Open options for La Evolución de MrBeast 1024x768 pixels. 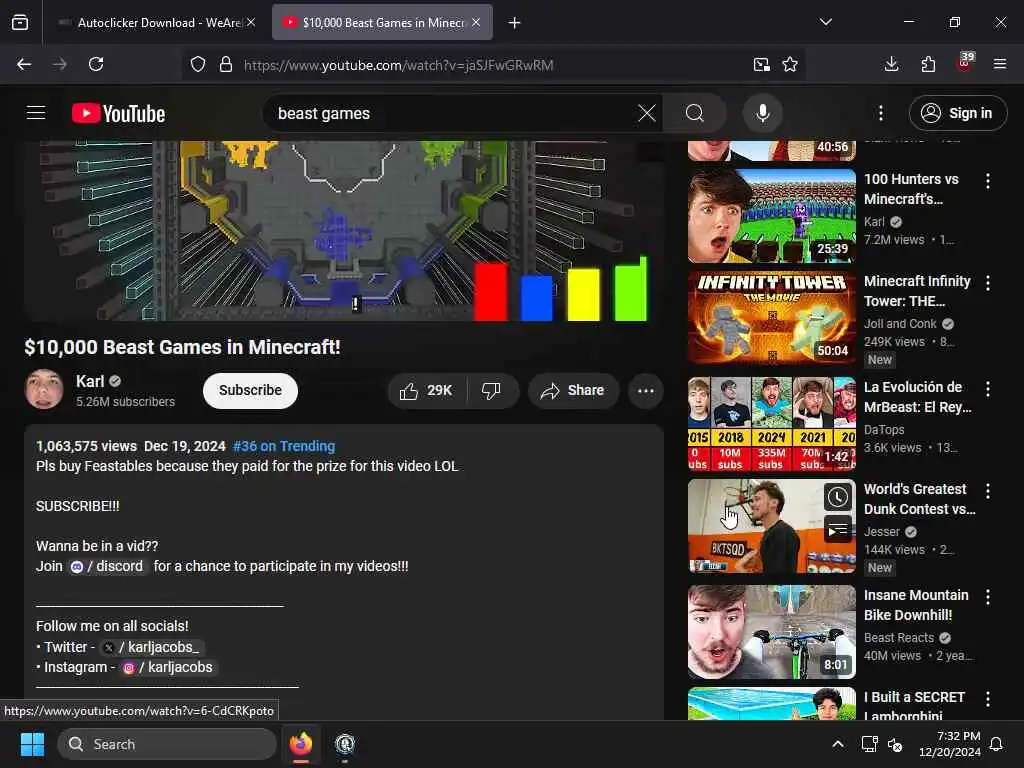coord(987,389)
